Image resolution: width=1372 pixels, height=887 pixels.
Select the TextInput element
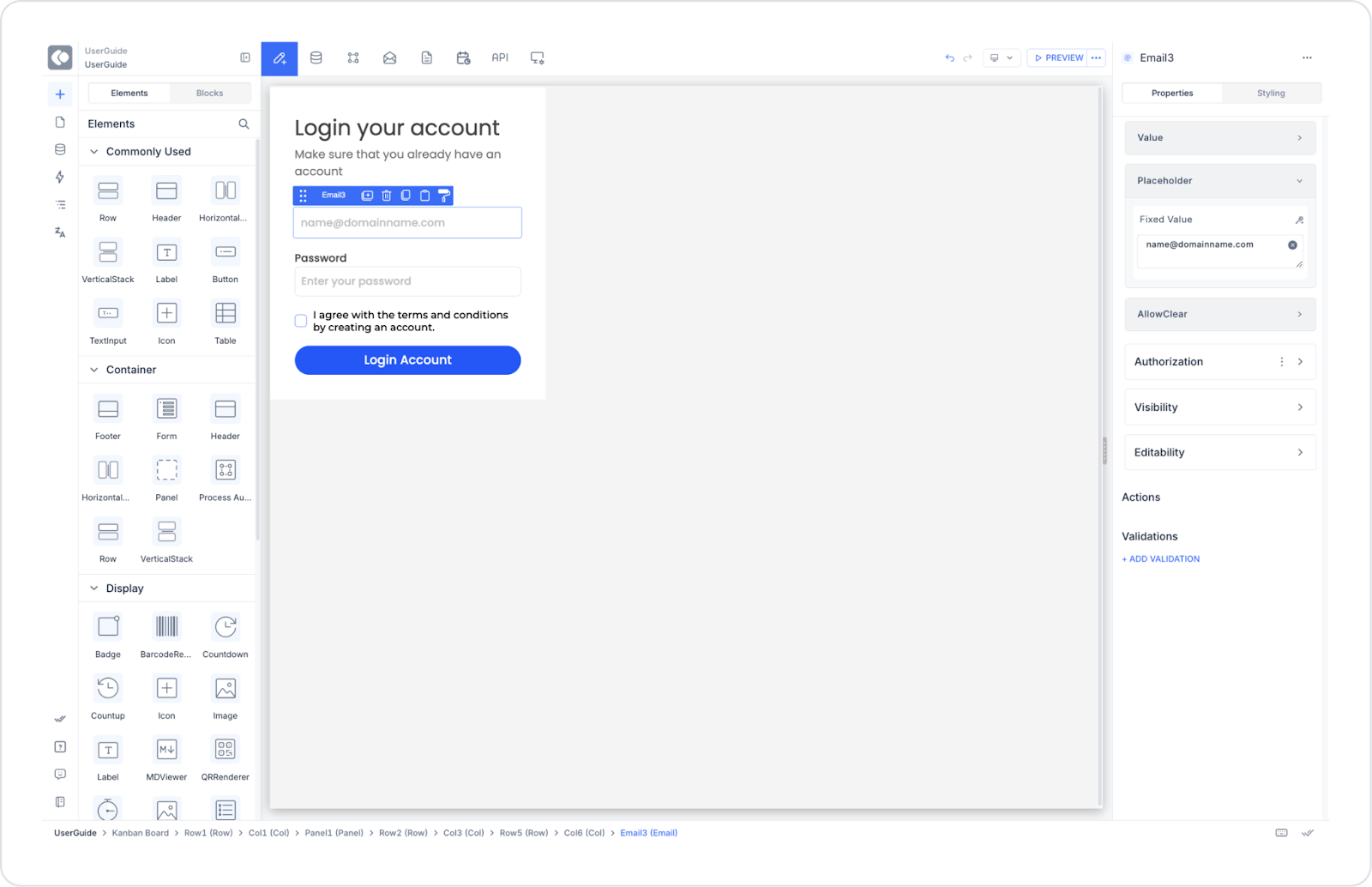pos(108,323)
